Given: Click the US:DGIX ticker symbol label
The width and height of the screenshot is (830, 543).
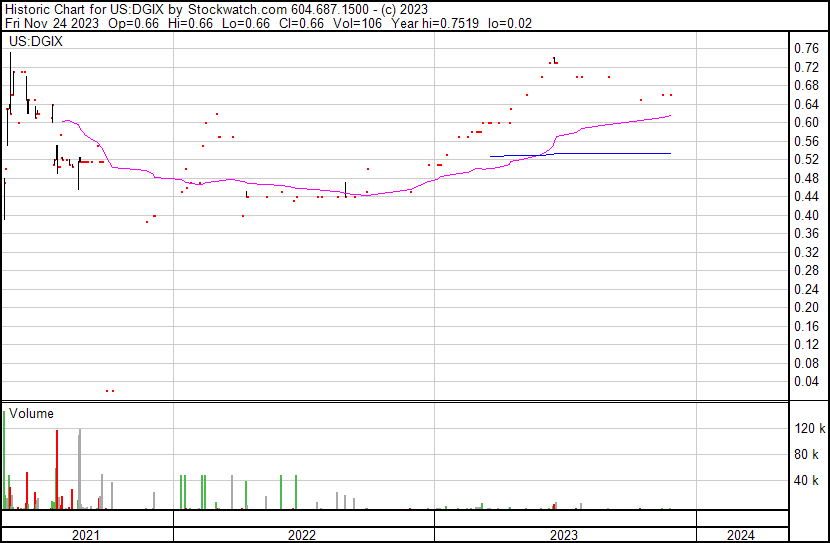Looking at the screenshot, I should click(x=38, y=43).
